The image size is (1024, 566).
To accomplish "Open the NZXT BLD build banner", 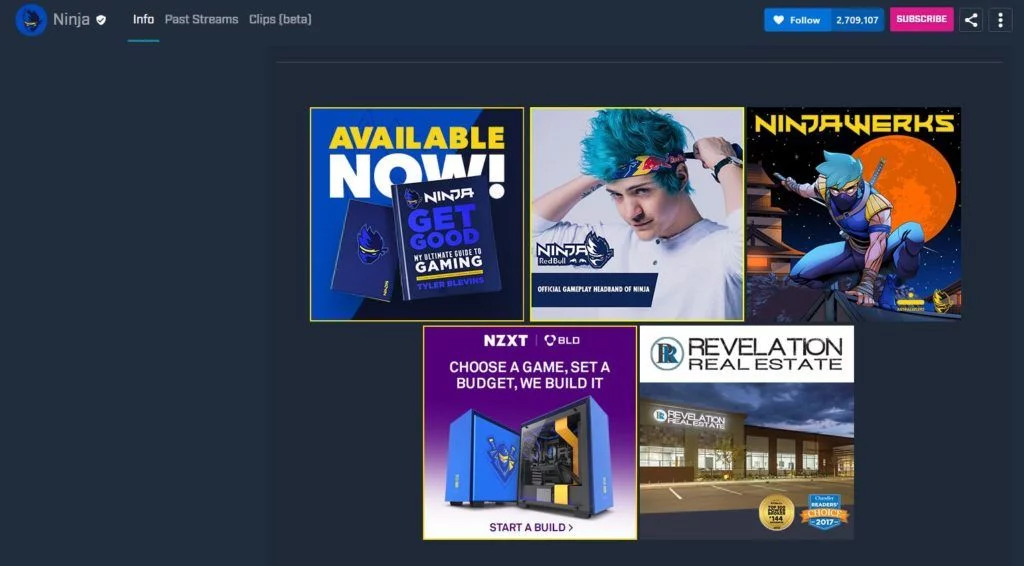I will coord(530,433).
